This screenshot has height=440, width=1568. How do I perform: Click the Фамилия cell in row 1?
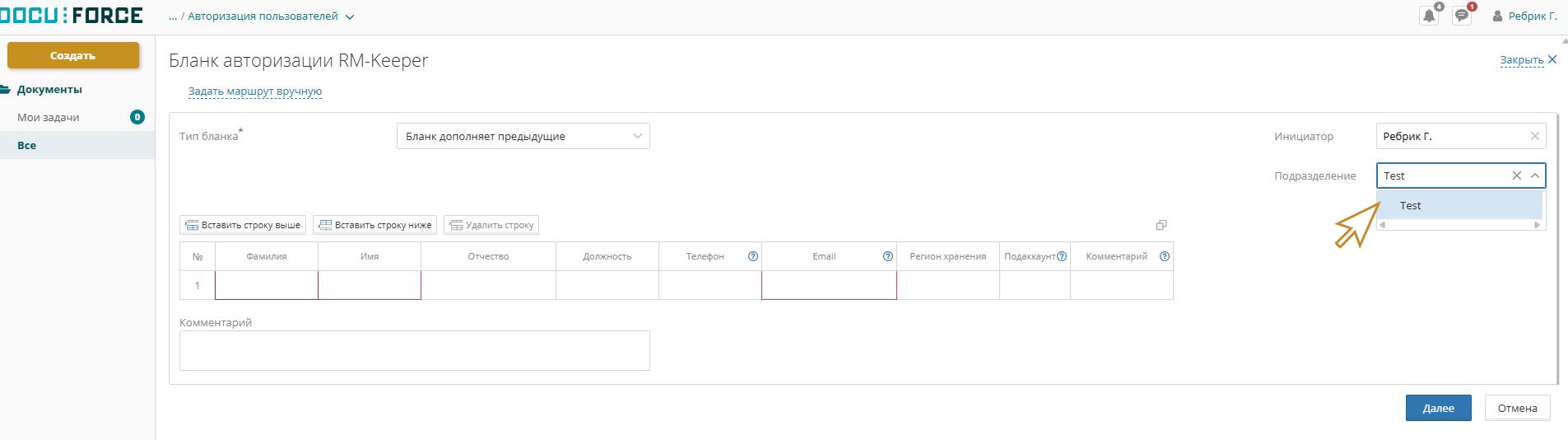(267, 285)
